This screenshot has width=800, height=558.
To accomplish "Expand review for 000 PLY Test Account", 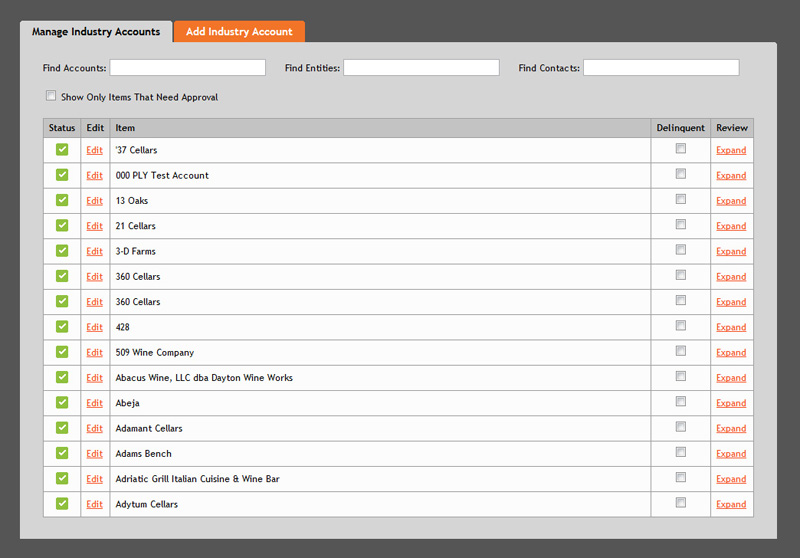I will [731, 175].
